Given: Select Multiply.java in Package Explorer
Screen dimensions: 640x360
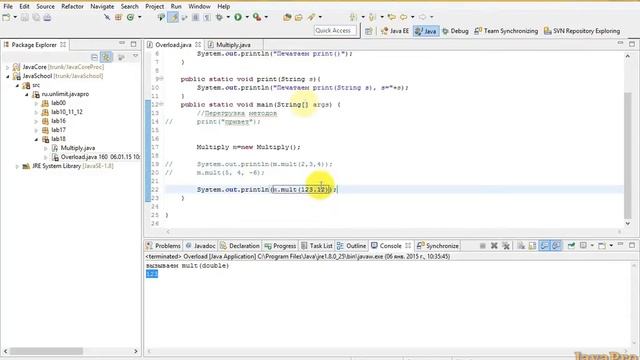Looking at the screenshot, I should pyautogui.click(x=78, y=148).
